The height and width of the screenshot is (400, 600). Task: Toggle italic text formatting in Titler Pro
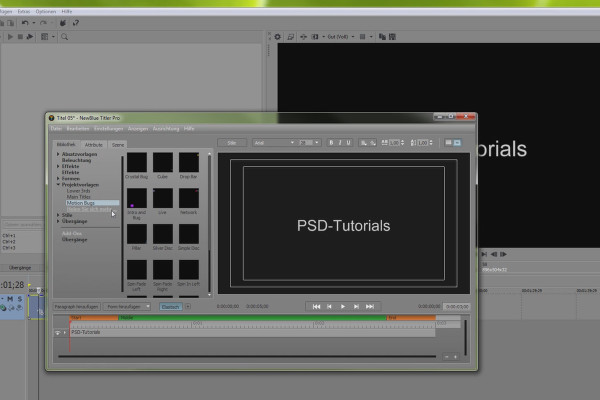click(x=340, y=143)
